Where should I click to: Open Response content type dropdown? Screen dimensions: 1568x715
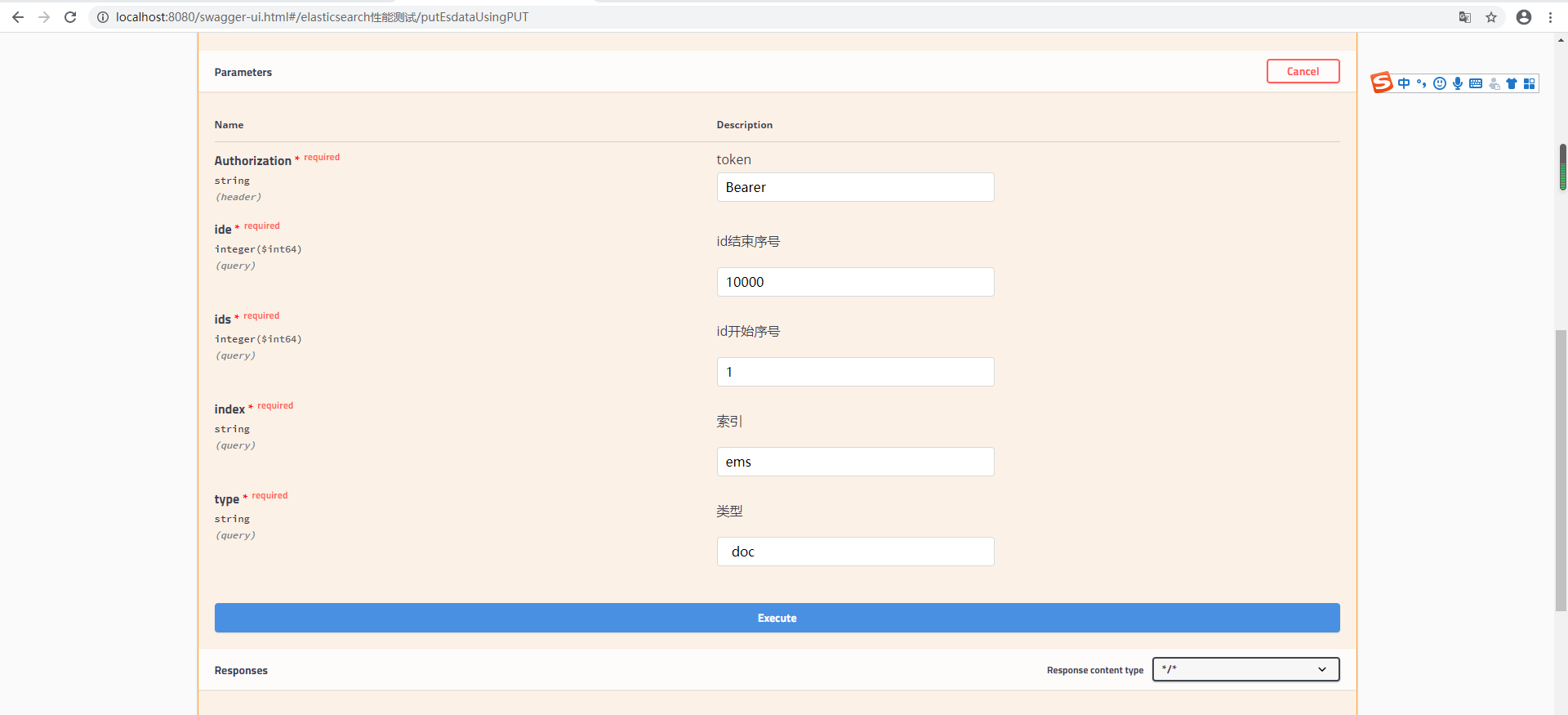point(1246,669)
